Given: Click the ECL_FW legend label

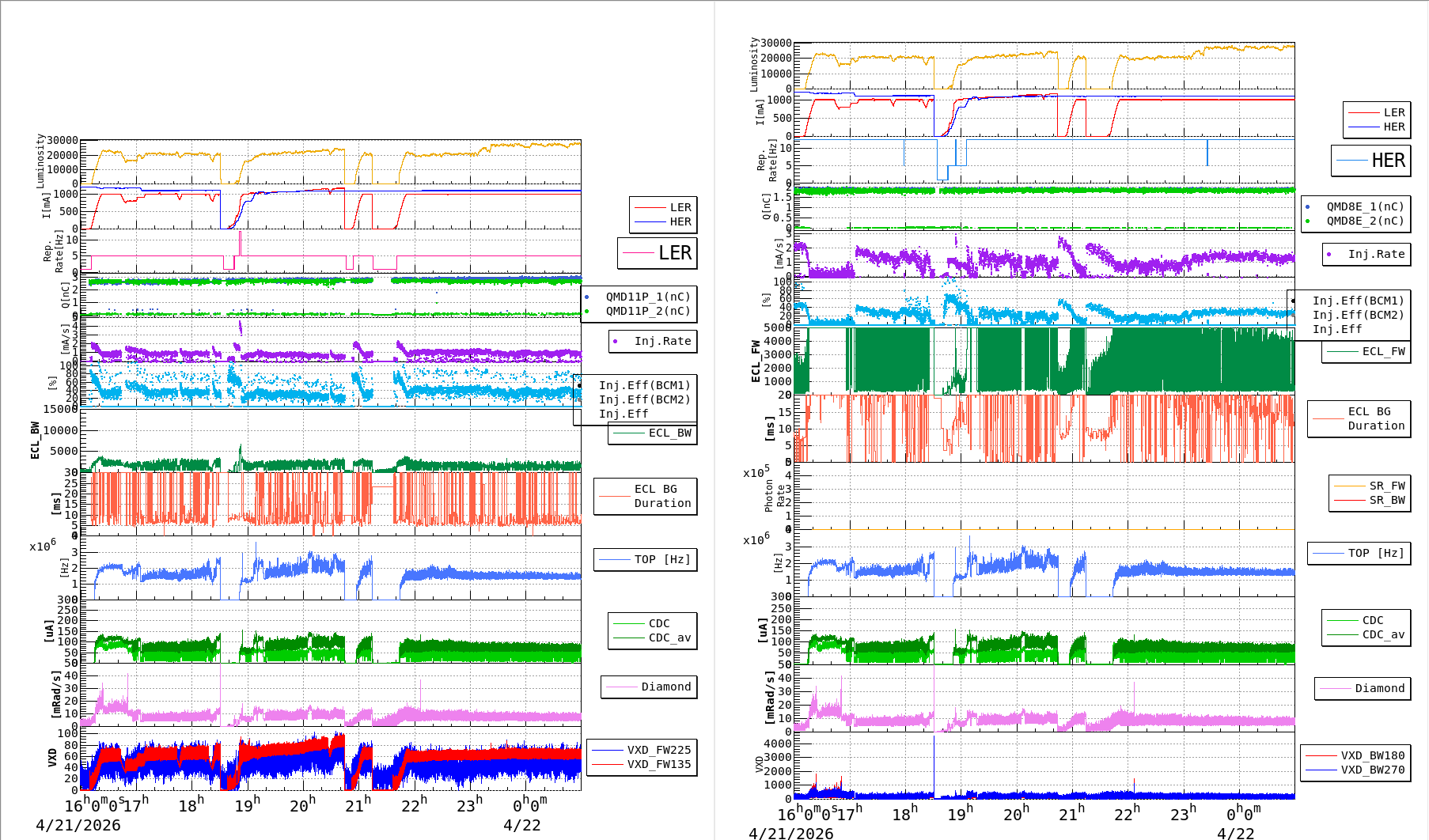Looking at the screenshot, I should point(1383,351).
